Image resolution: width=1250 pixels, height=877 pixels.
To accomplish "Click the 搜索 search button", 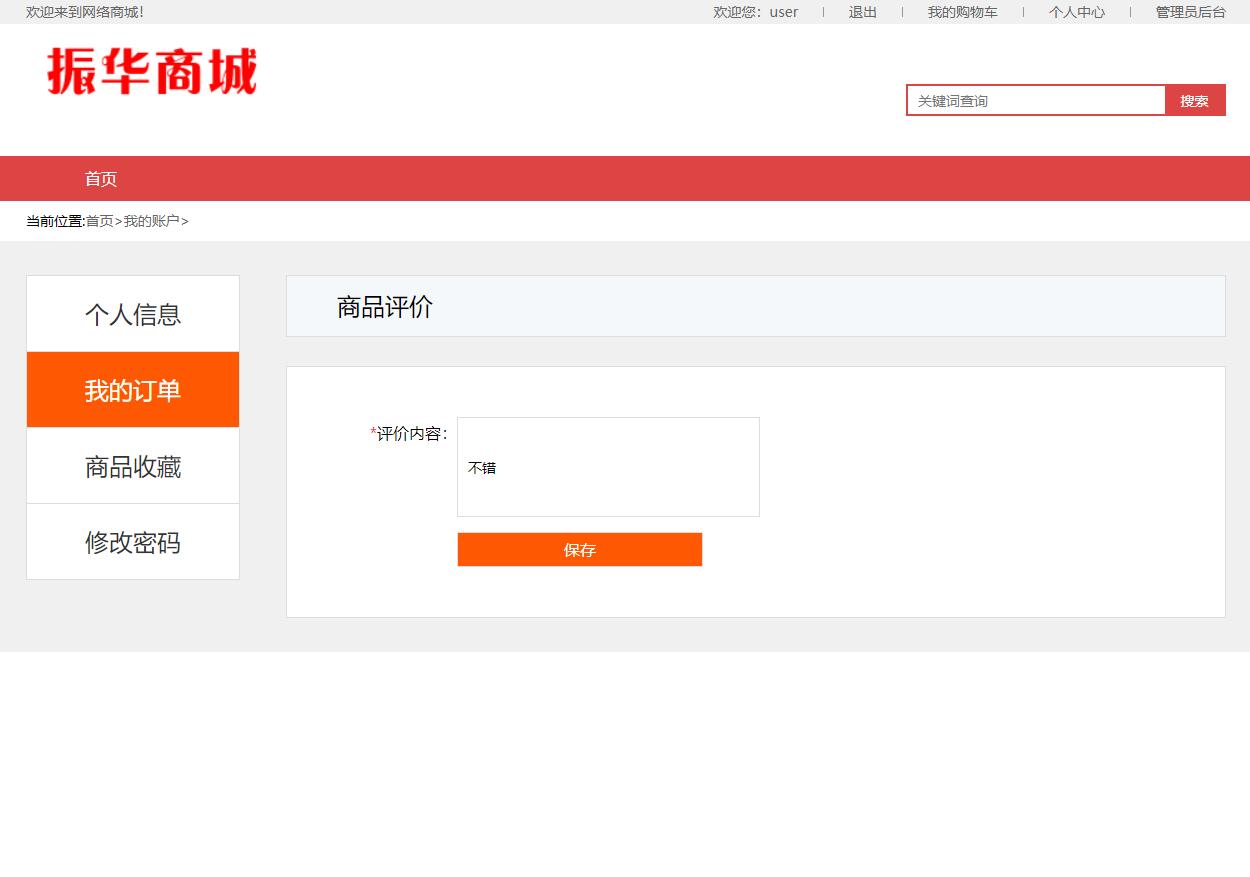I will click(1194, 100).
